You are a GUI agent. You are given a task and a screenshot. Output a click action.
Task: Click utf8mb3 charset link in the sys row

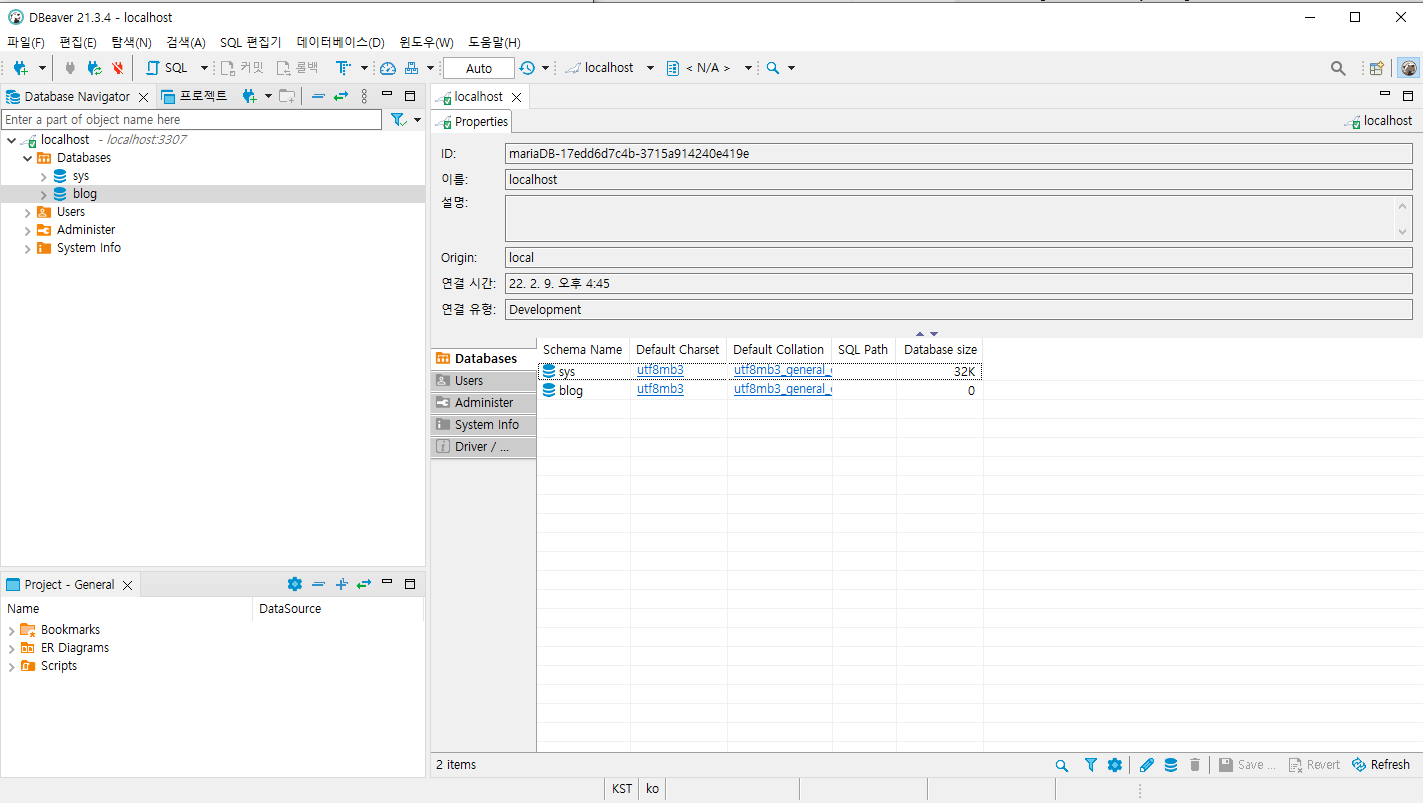click(x=660, y=370)
